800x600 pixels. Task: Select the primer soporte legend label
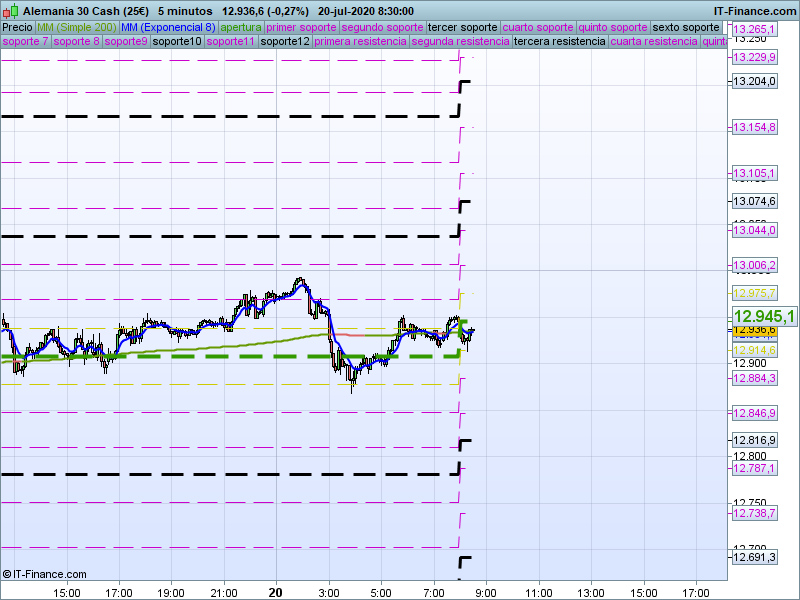tap(302, 27)
